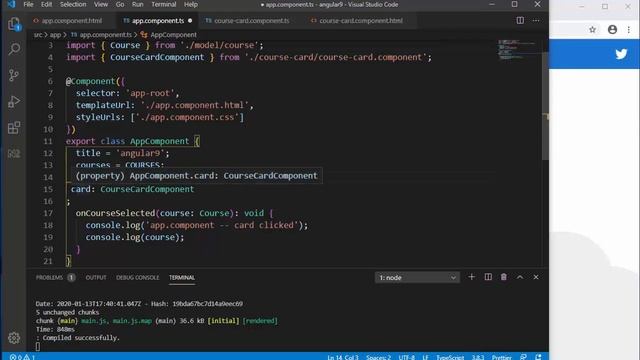Change encoding via UTF-8 status item

pos(407,357)
